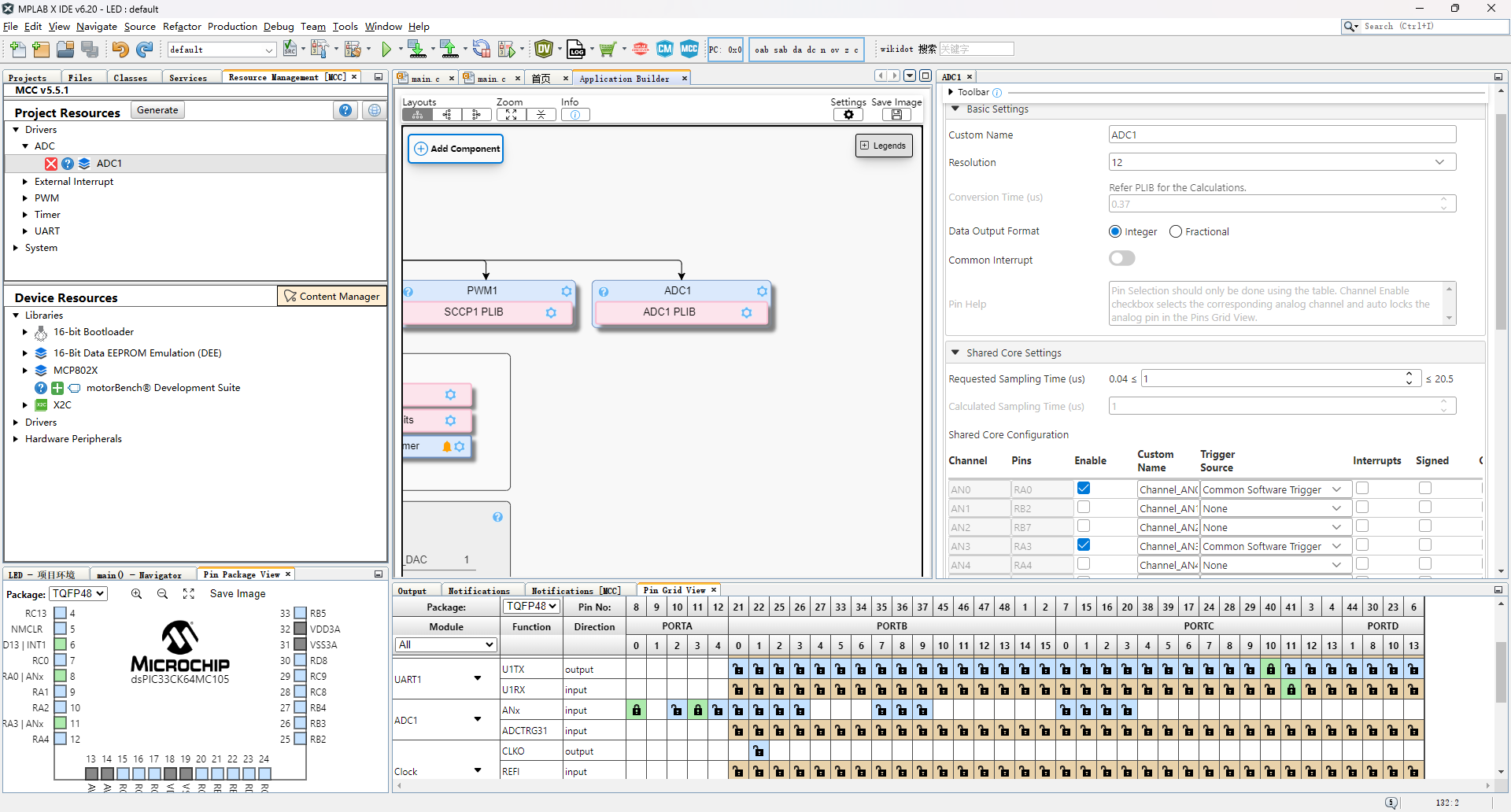The image size is (1511, 812).
Task: Add motorBench Development Suite green plus icon
Action: pos(57,388)
